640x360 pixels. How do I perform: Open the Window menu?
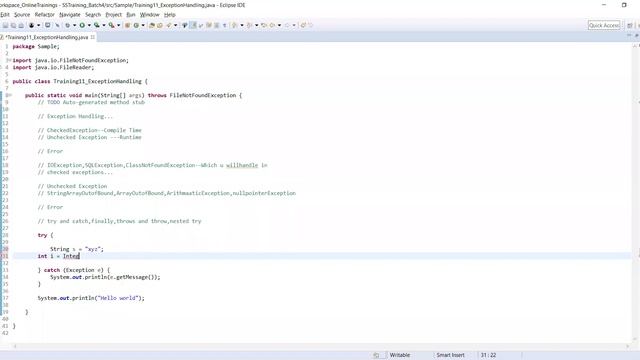click(149, 15)
